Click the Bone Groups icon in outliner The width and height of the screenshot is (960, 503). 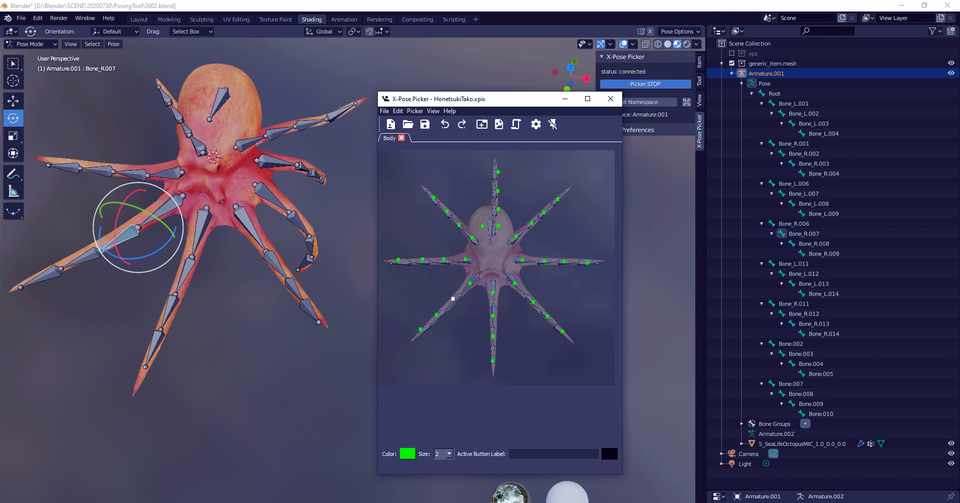[x=752, y=423]
